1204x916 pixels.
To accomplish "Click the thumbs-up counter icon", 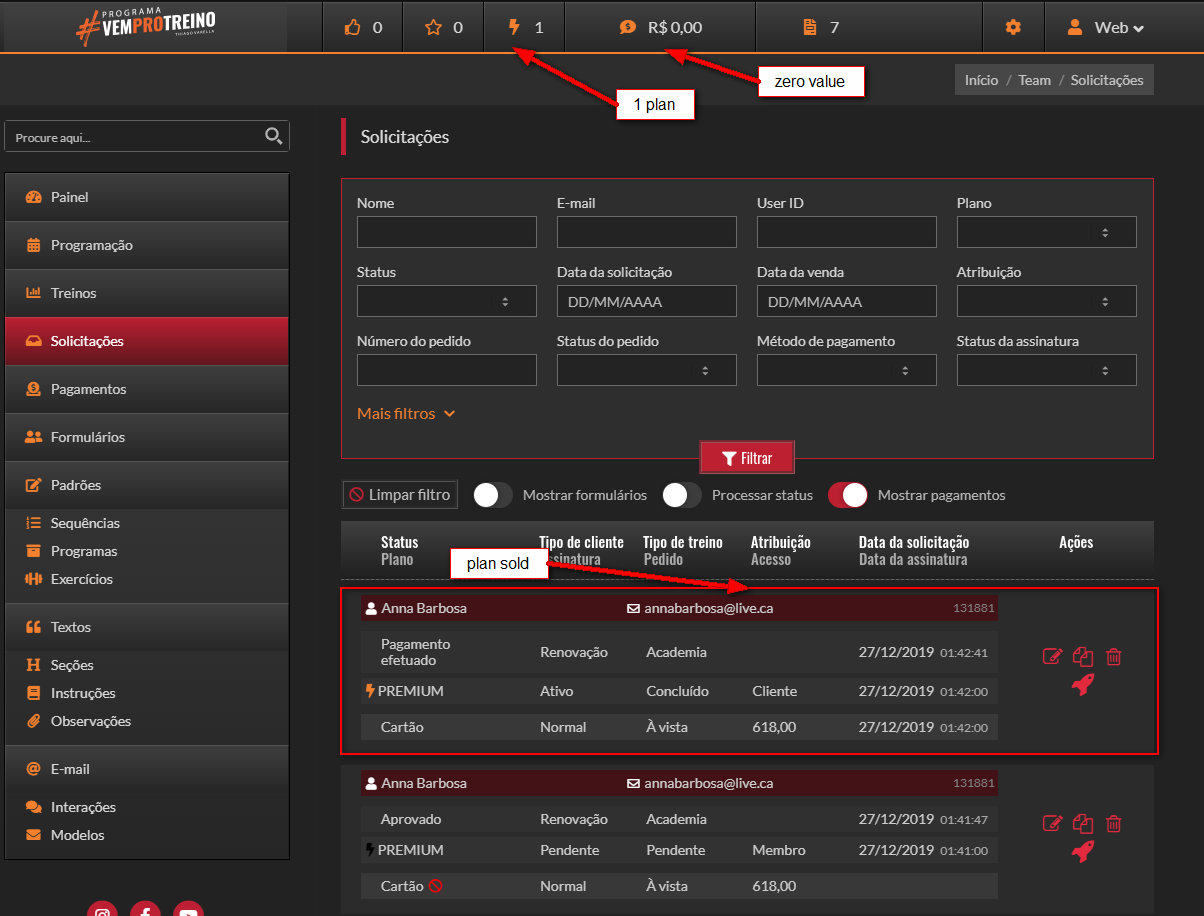I will click(352, 28).
